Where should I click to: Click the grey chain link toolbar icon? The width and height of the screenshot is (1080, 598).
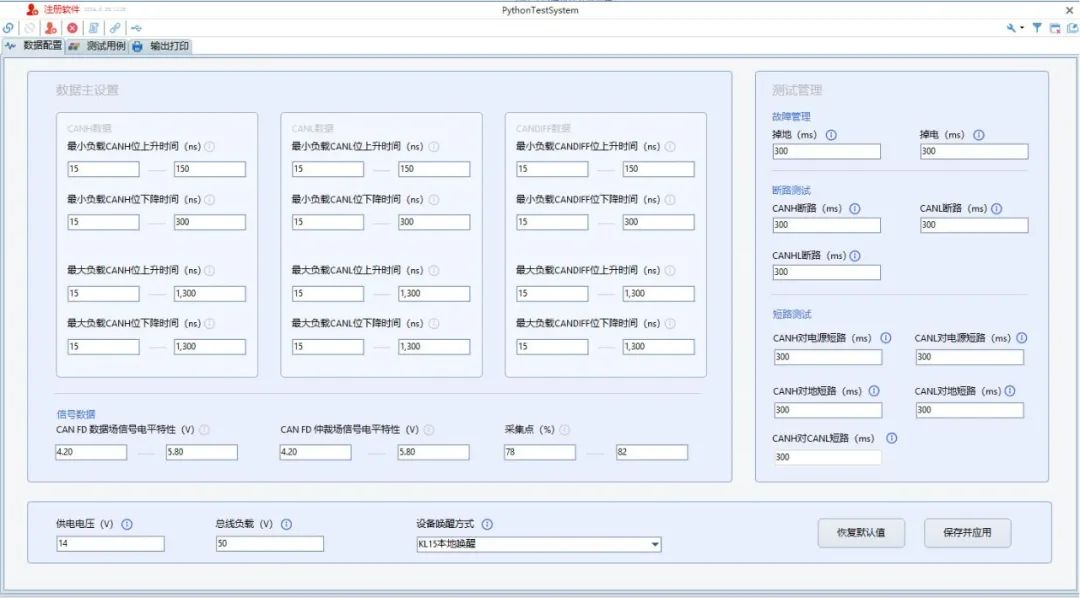click(115, 28)
